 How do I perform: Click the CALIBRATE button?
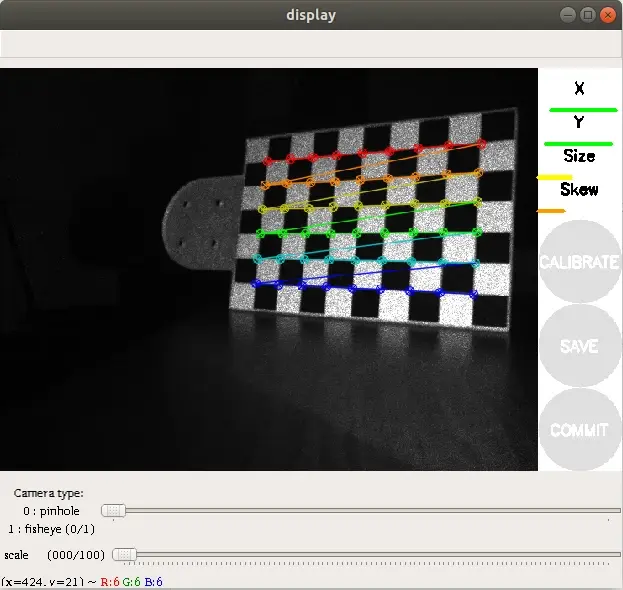579,261
